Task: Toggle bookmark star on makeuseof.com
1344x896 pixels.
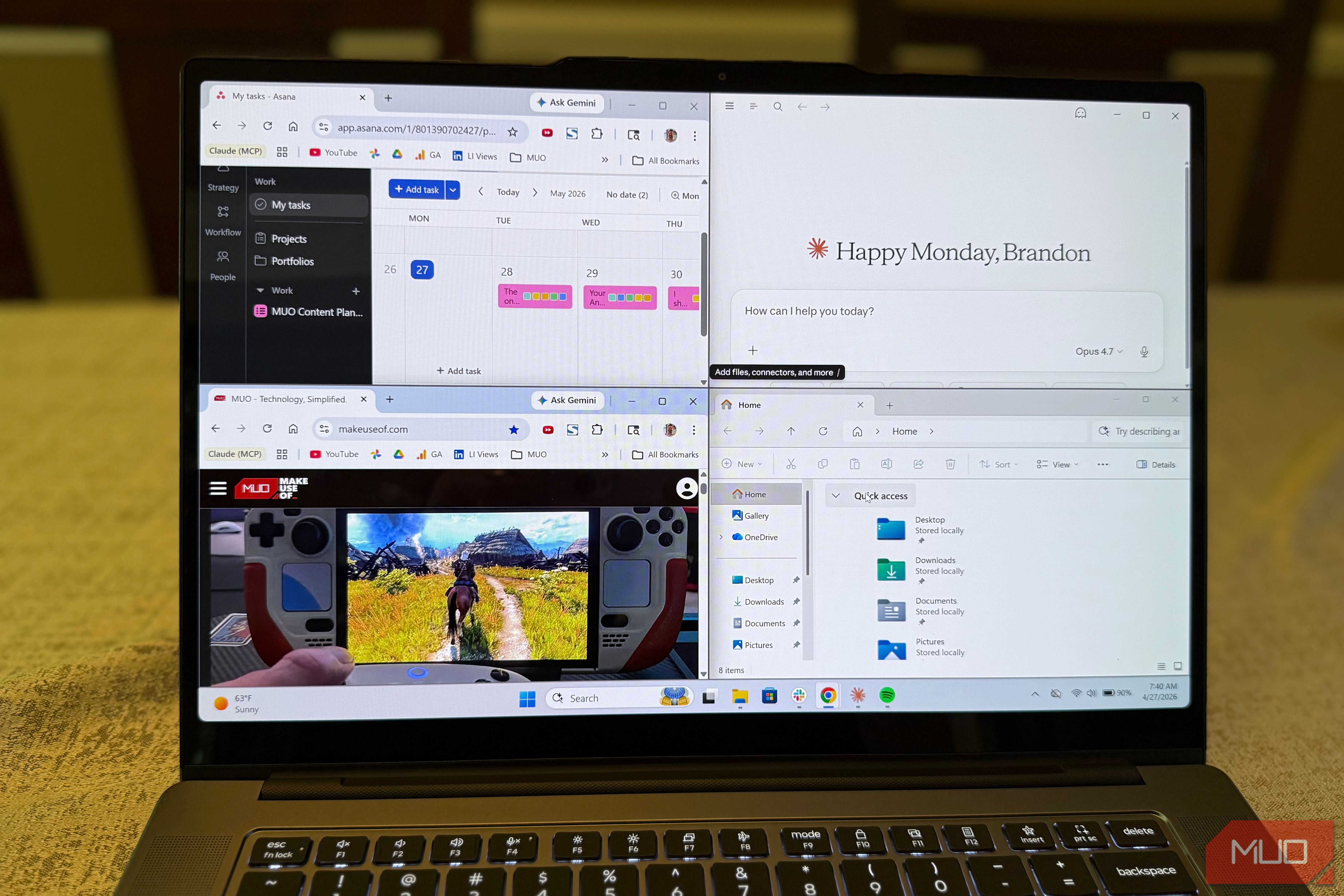Action: [514, 430]
